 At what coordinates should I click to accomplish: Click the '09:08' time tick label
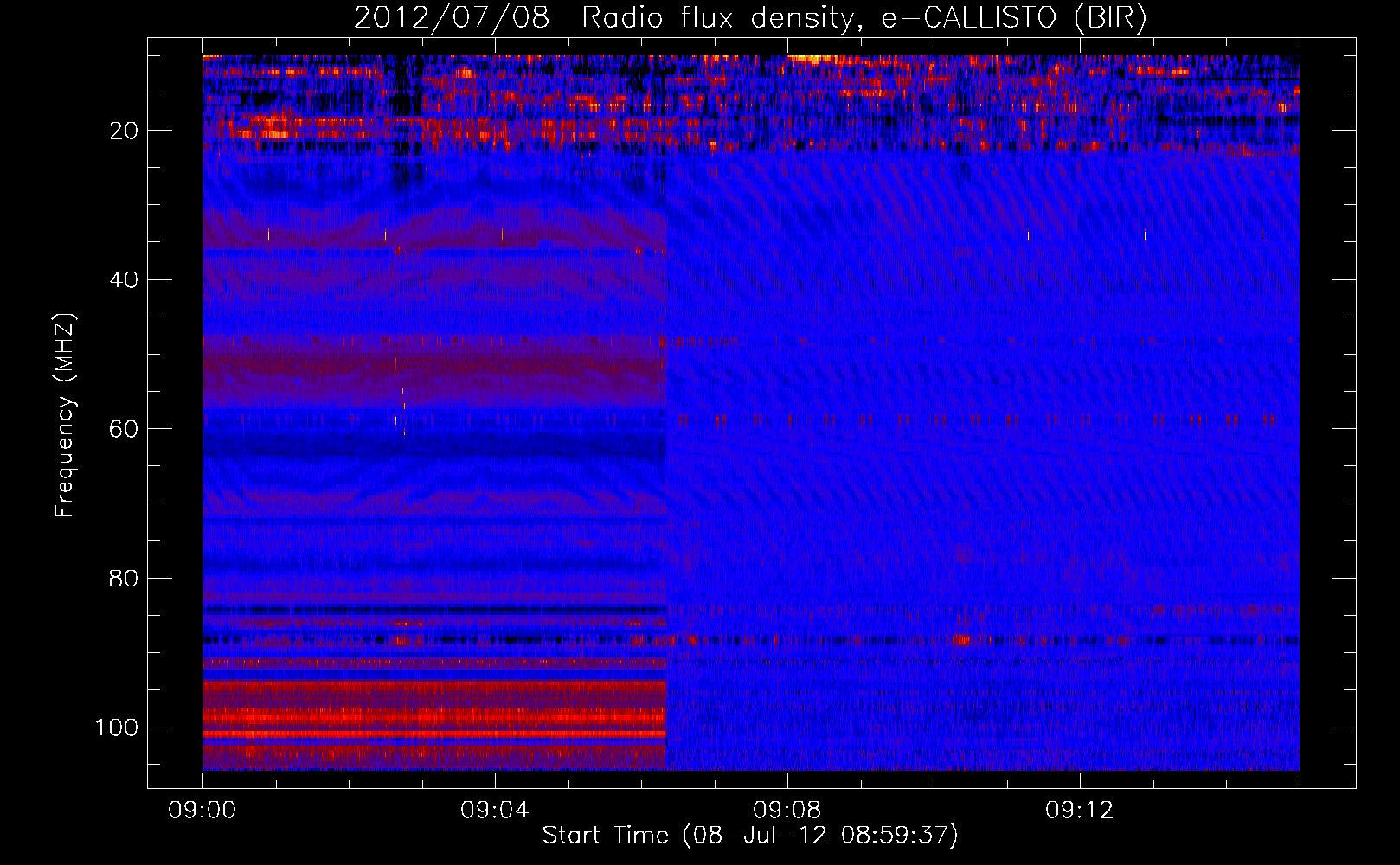[787, 811]
